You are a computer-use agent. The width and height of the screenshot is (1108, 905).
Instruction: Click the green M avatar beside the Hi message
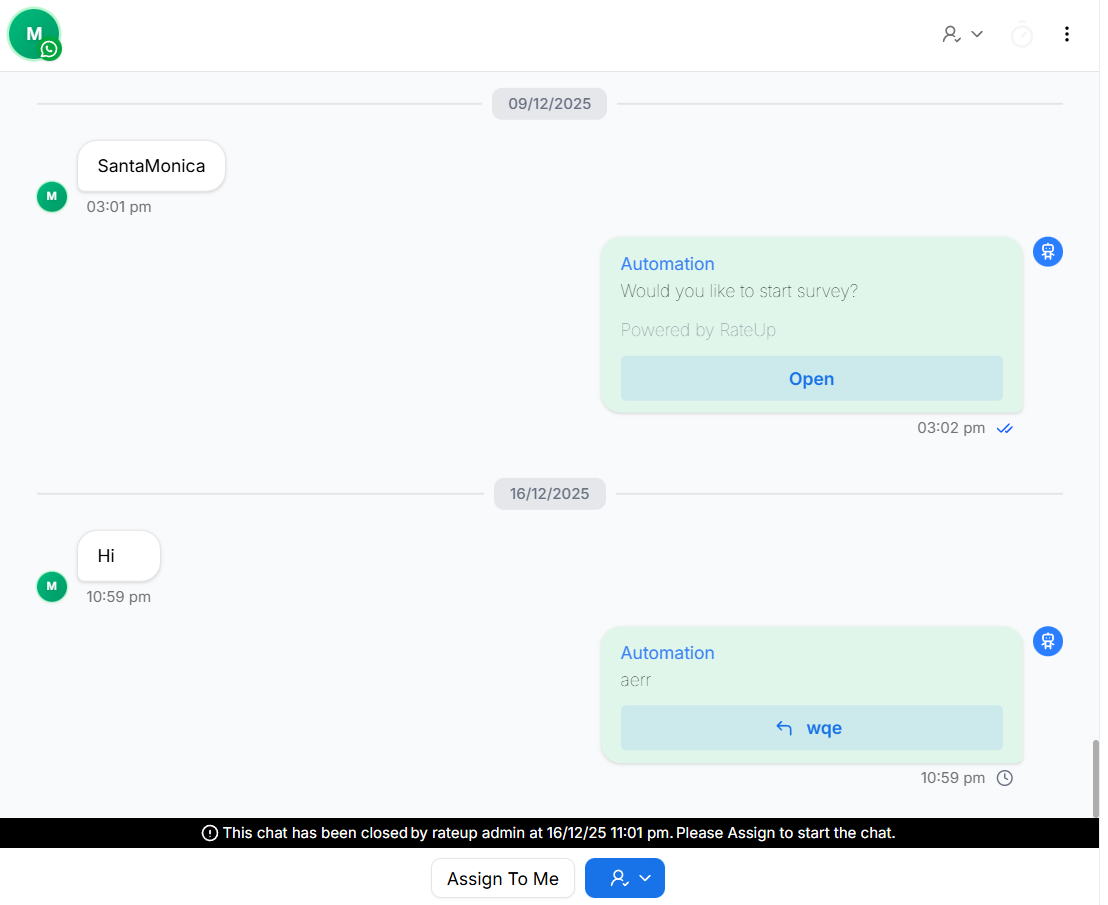tap(51, 586)
